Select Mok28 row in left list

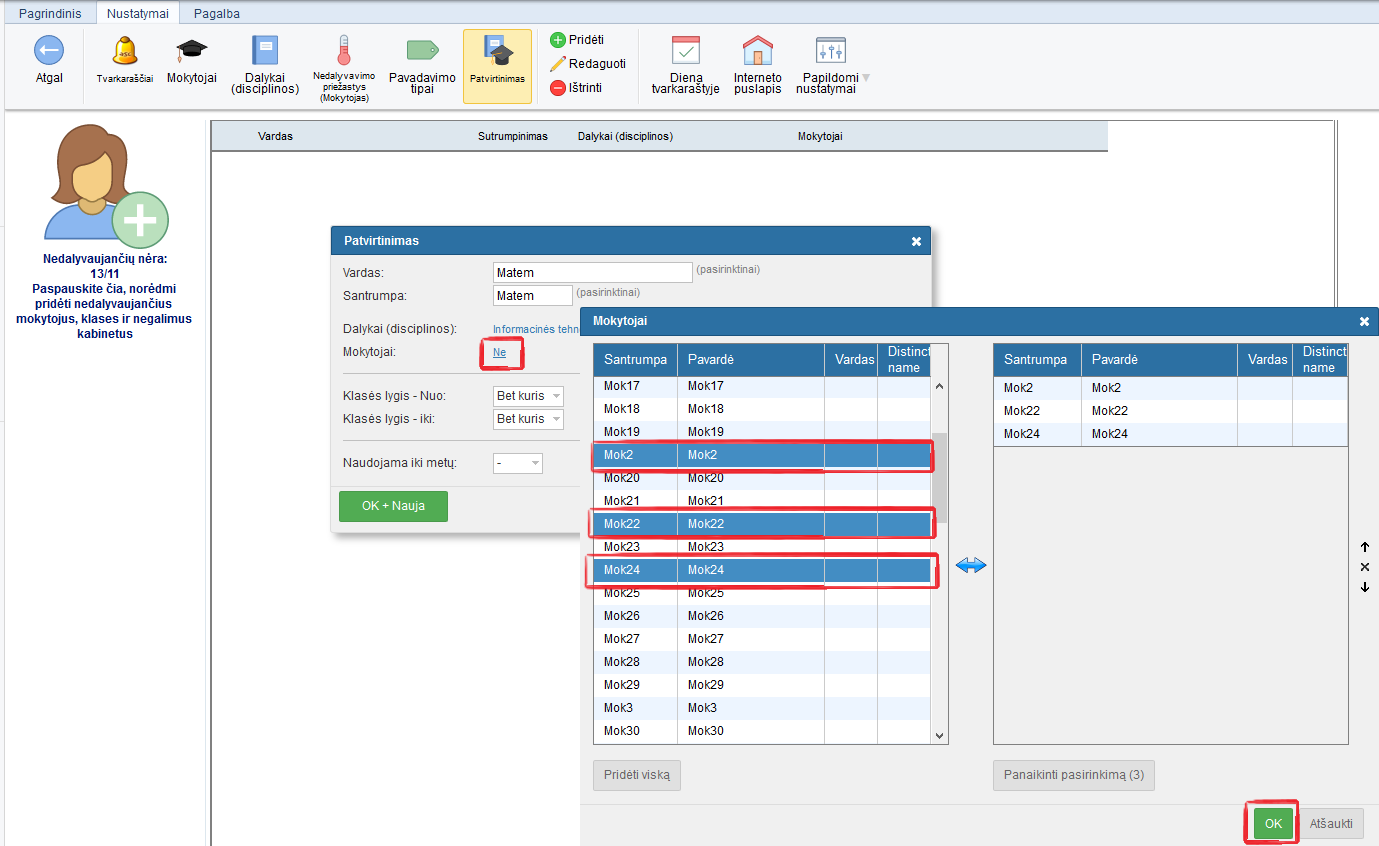pyautogui.click(x=762, y=662)
